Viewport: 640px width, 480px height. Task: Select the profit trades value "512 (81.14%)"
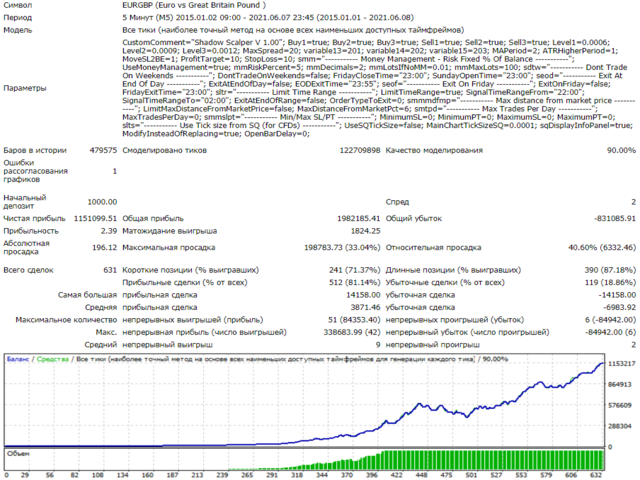pos(354,282)
